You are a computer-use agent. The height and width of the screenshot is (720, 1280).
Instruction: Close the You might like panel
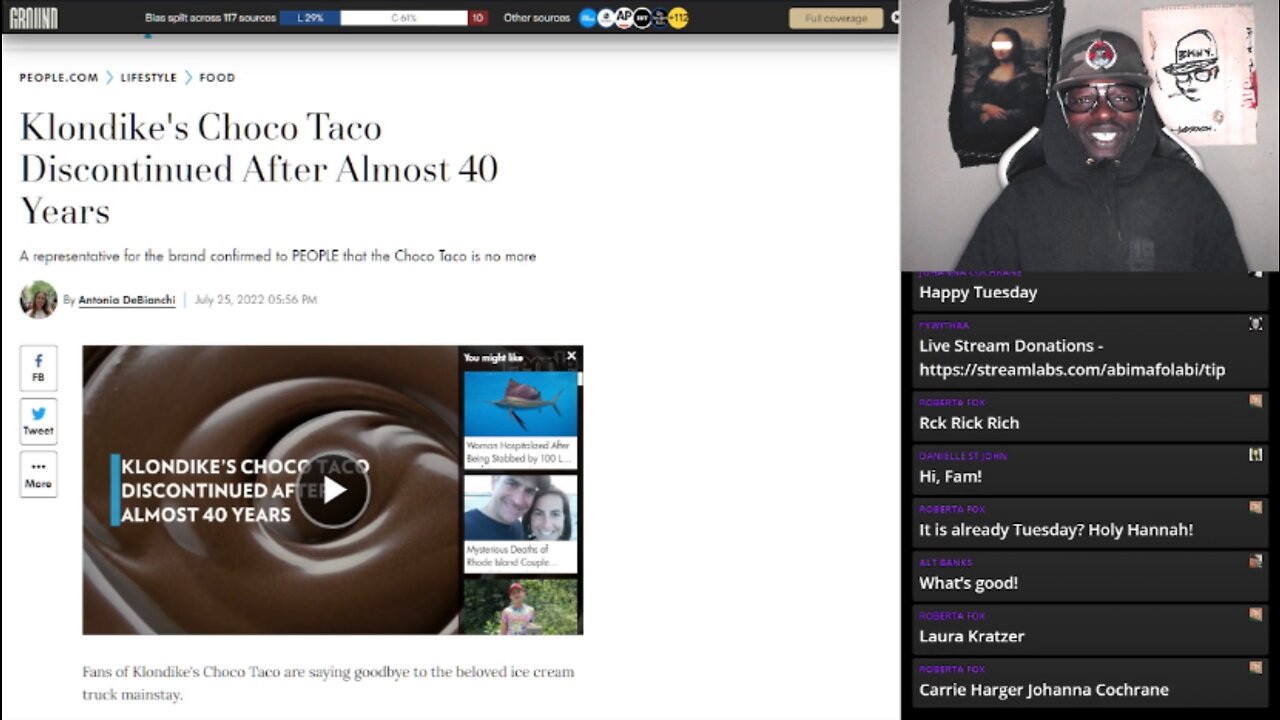(x=571, y=356)
